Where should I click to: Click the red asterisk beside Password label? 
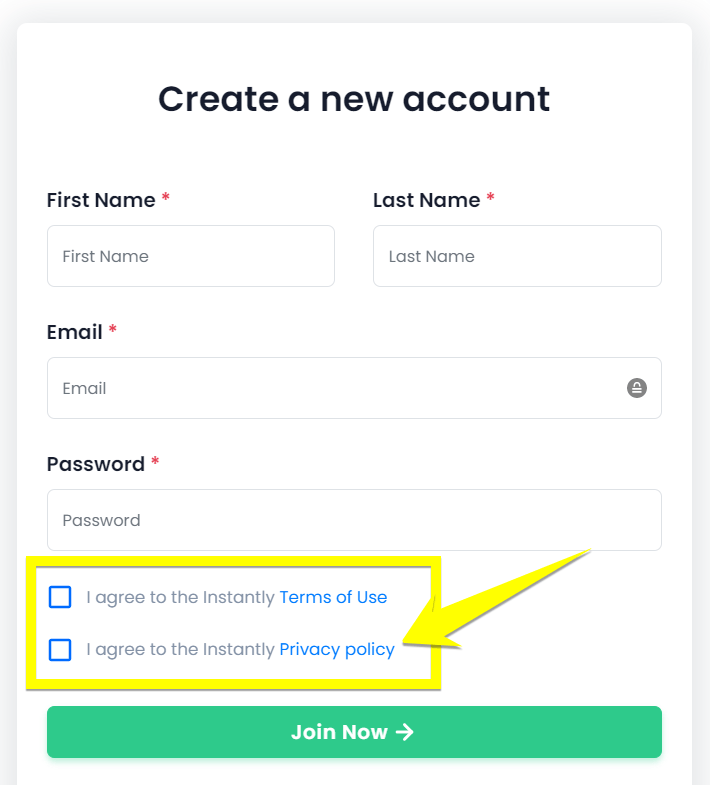point(155,463)
